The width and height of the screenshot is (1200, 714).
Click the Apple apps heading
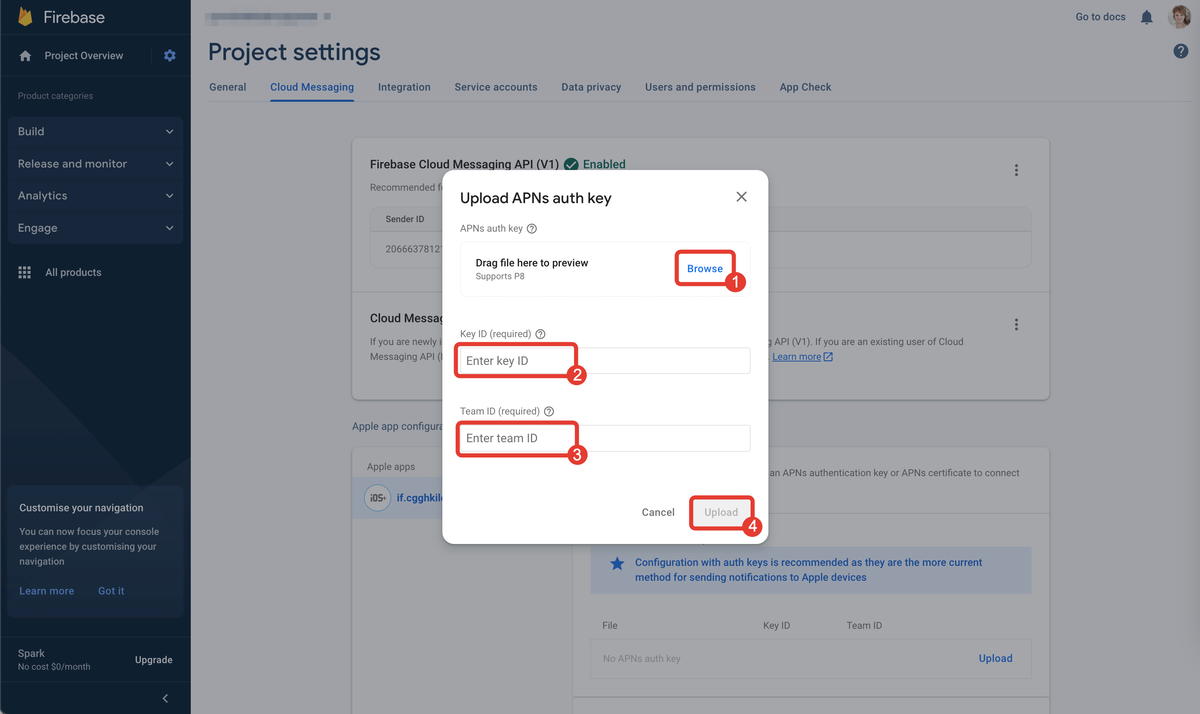(x=391, y=467)
